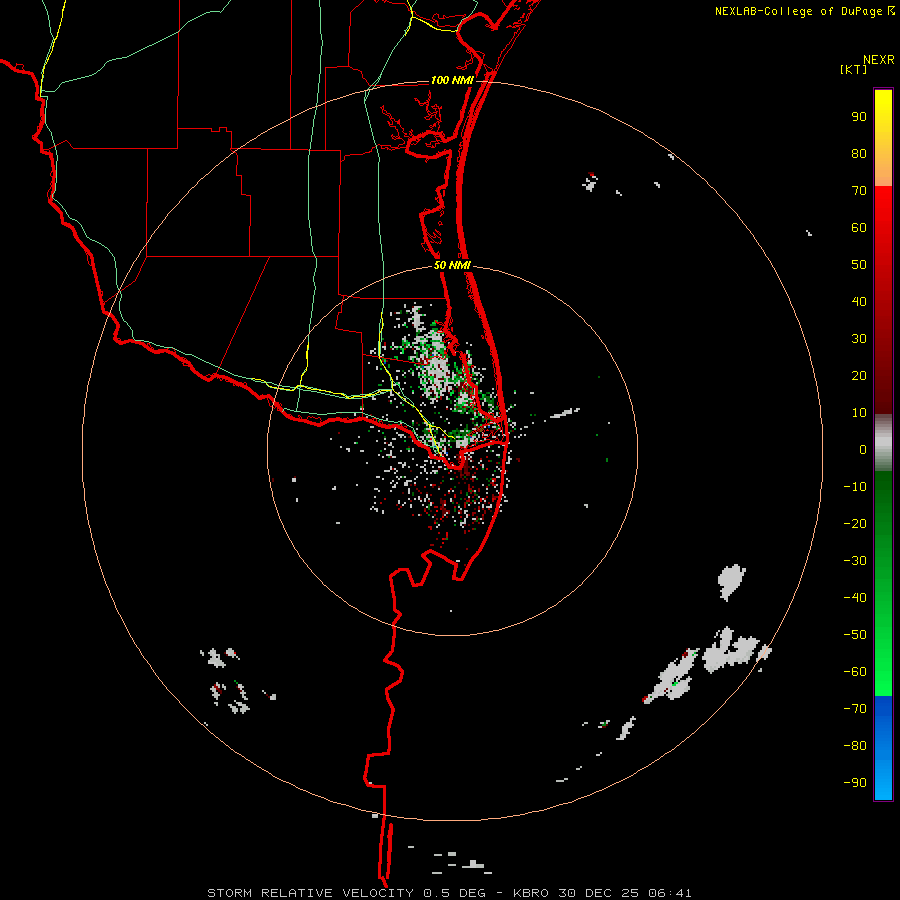Click the scale value -60

pyautogui.click(x=855, y=672)
